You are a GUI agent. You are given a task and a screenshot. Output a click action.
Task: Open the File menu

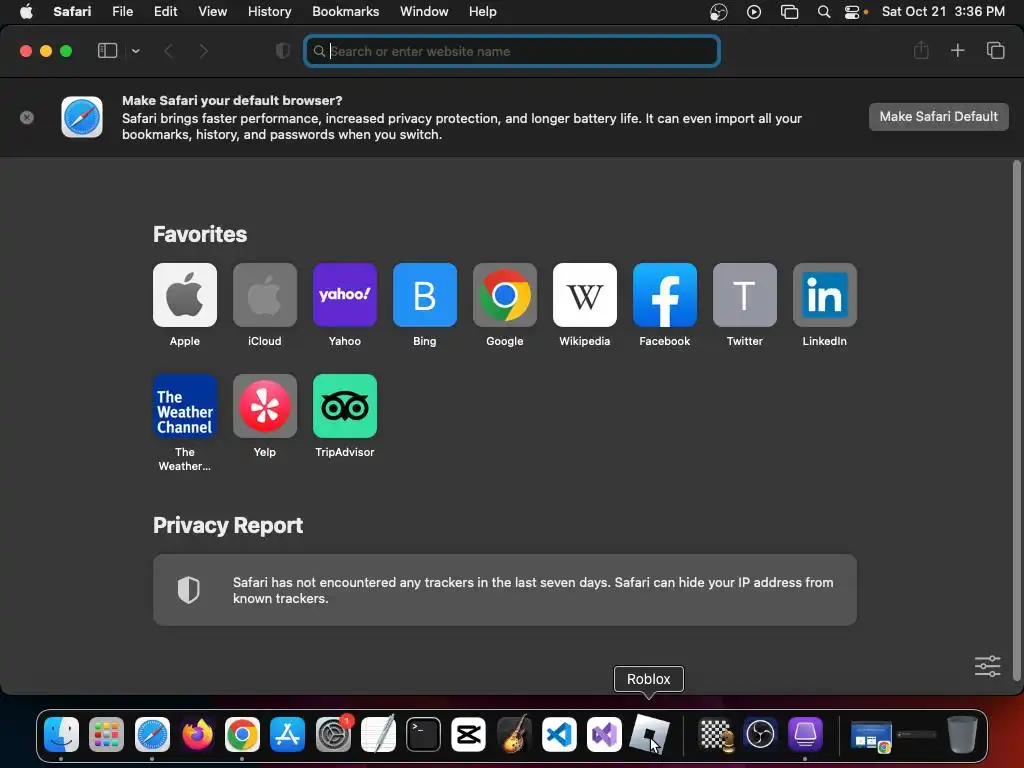122,12
